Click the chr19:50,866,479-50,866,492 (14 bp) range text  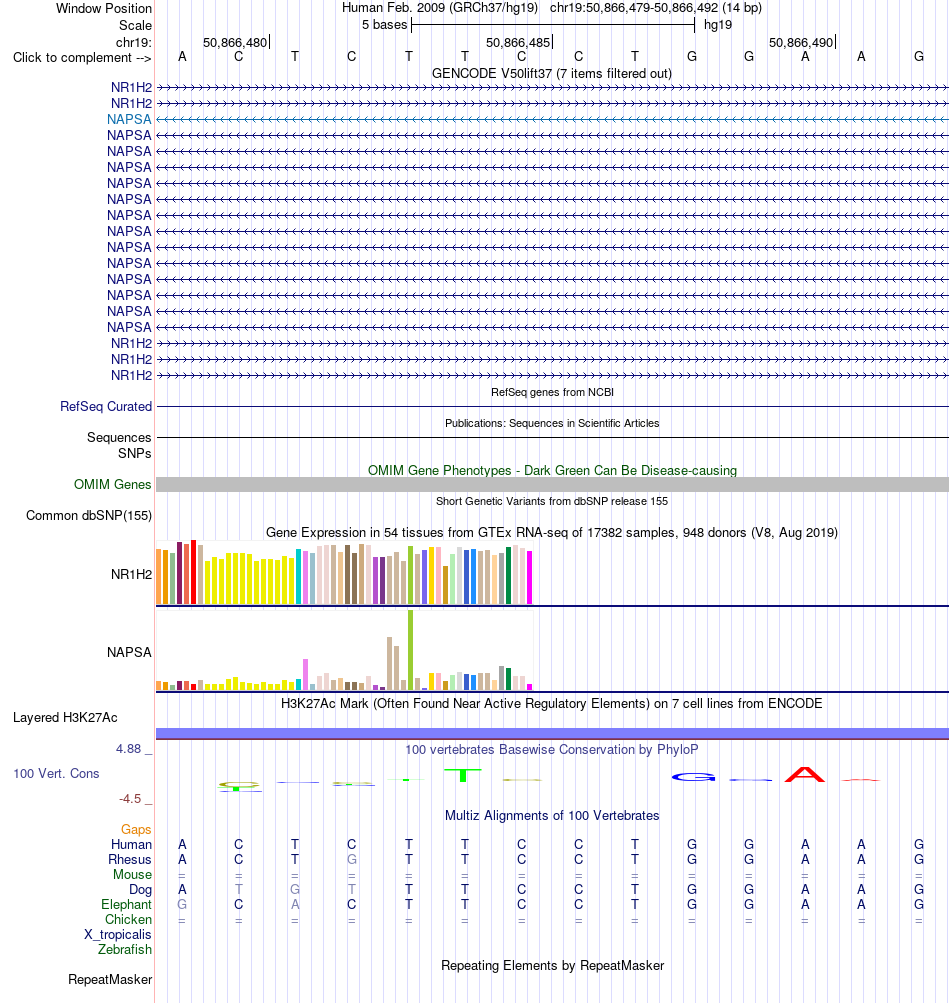pos(656,8)
